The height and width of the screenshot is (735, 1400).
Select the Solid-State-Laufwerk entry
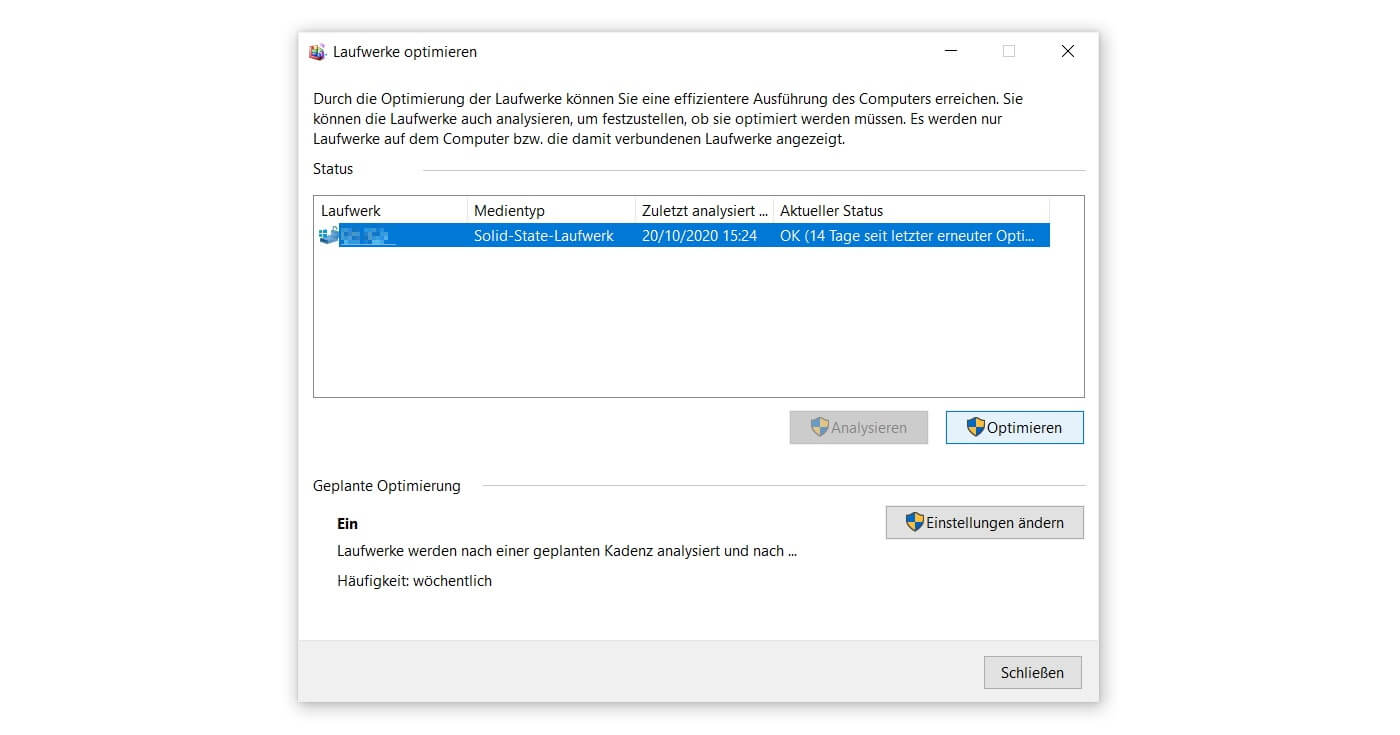(545, 235)
